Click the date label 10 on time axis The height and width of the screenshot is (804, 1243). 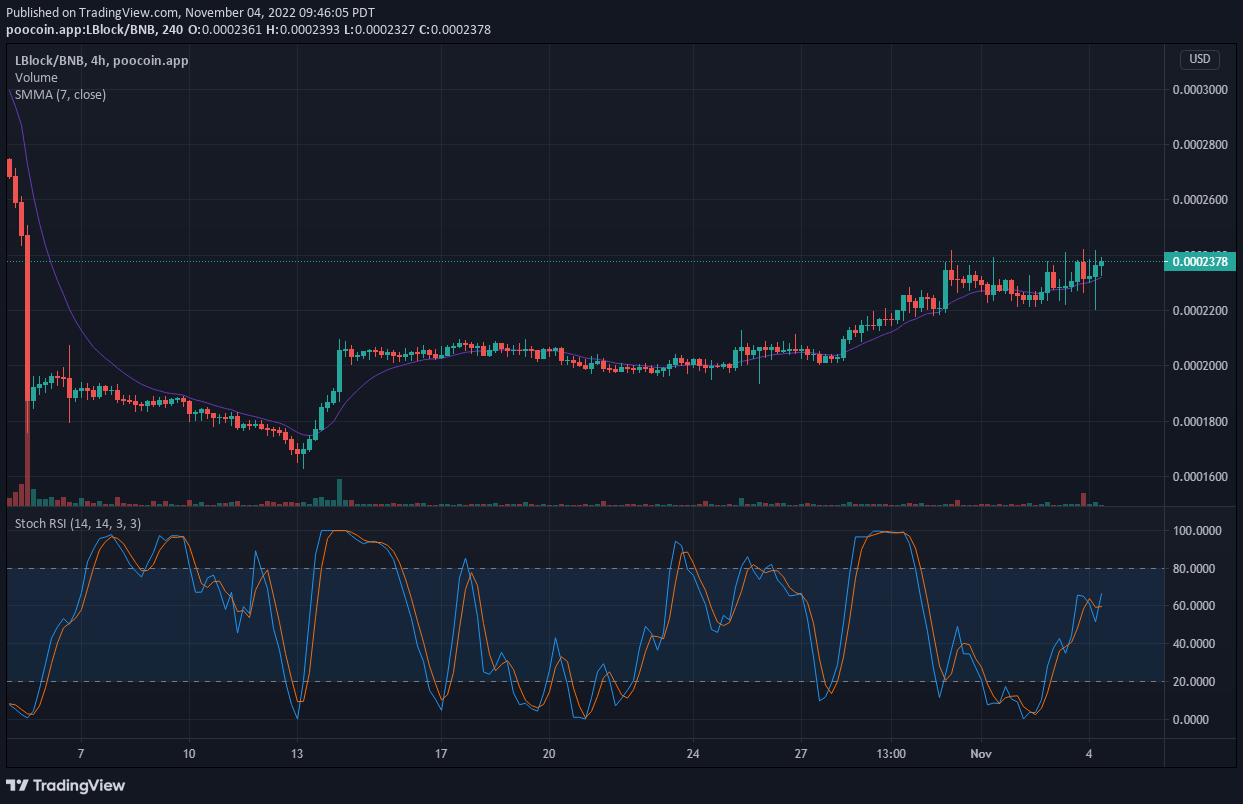[x=189, y=752]
